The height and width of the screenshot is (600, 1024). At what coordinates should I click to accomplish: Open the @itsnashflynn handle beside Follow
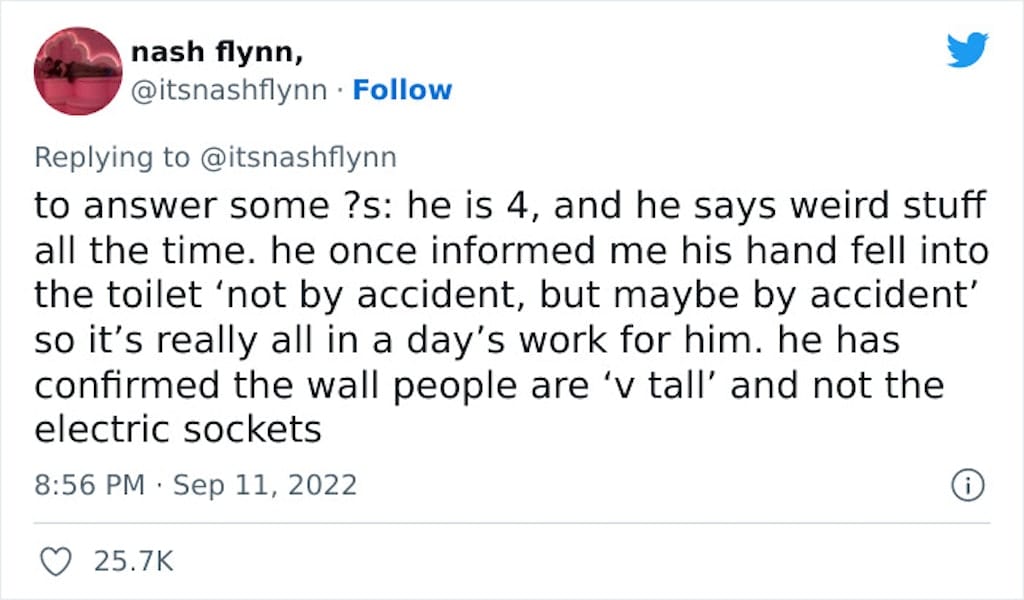pyautogui.click(x=229, y=90)
